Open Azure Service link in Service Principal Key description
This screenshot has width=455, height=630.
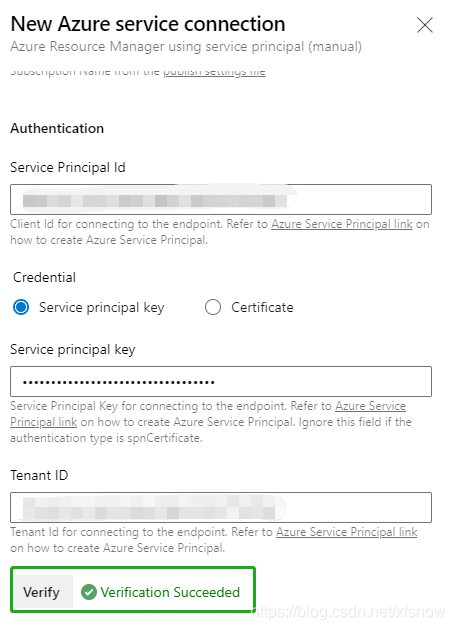coord(371,406)
